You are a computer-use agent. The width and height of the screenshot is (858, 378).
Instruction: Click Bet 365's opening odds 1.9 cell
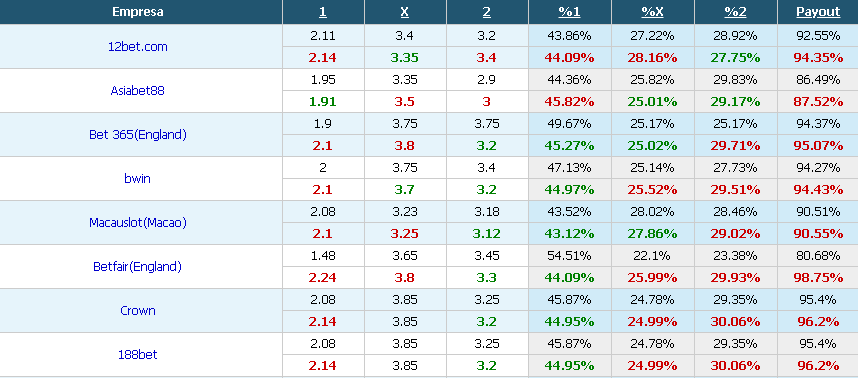coord(323,124)
